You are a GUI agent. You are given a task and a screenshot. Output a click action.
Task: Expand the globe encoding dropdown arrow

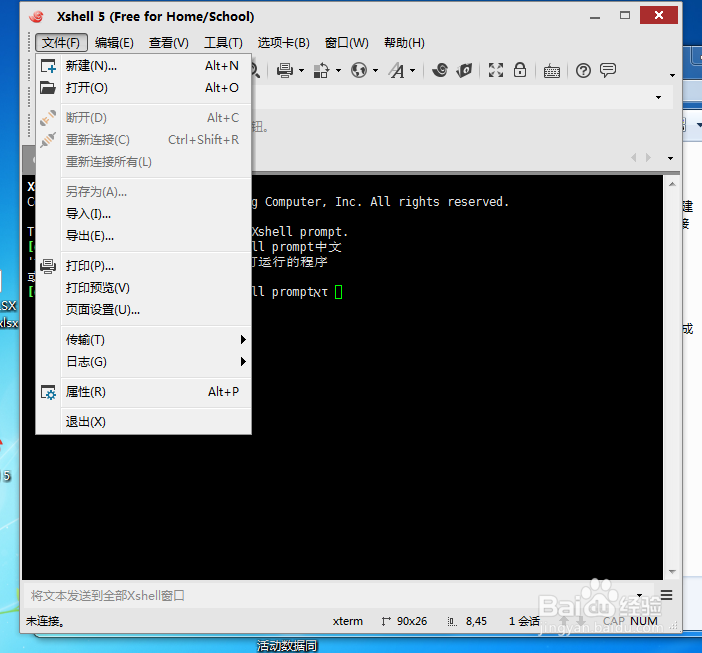[376, 70]
